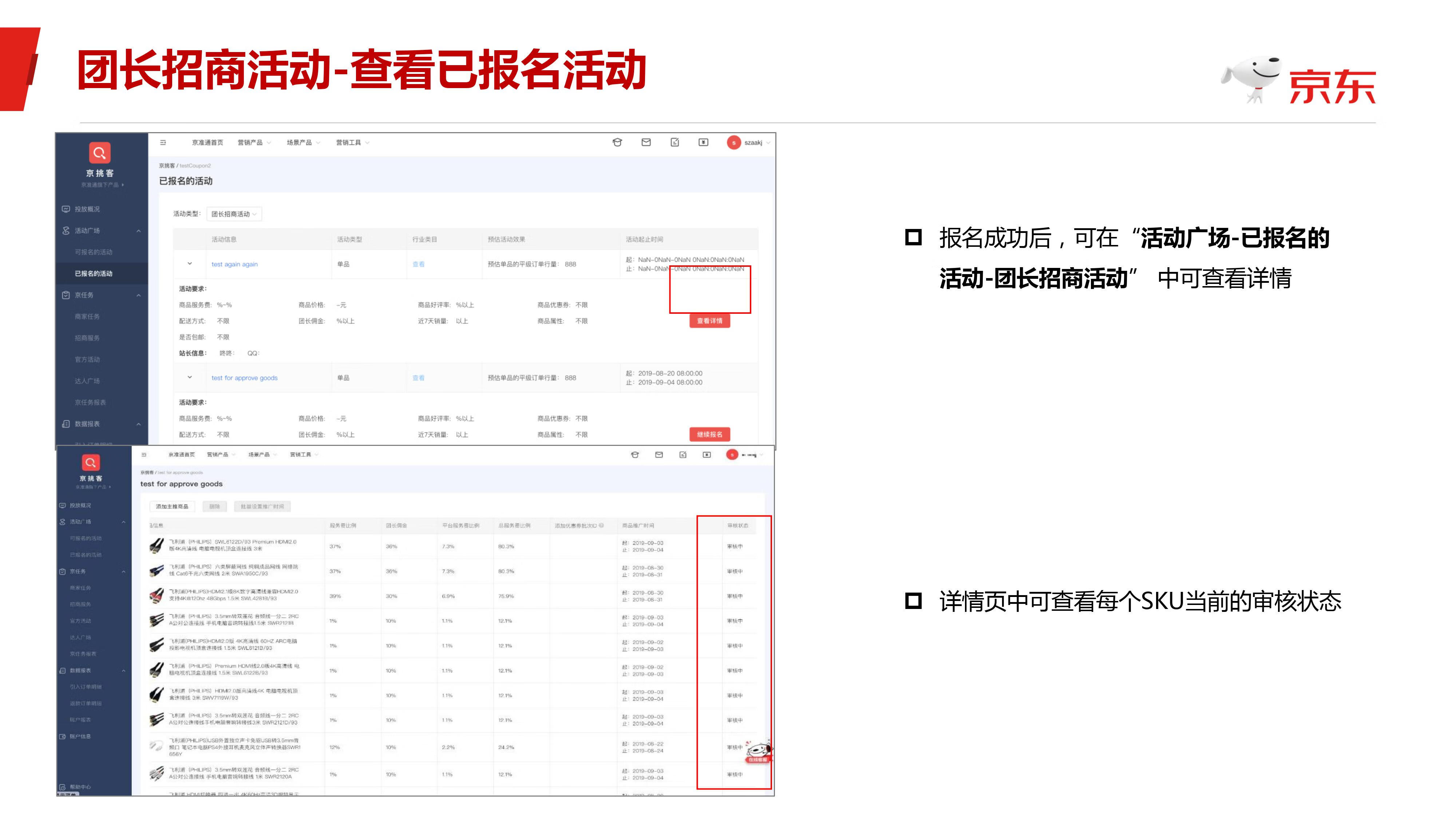1456x819 pixels.
Task: Click szaakj red avatar icon
Action: pyautogui.click(x=734, y=142)
